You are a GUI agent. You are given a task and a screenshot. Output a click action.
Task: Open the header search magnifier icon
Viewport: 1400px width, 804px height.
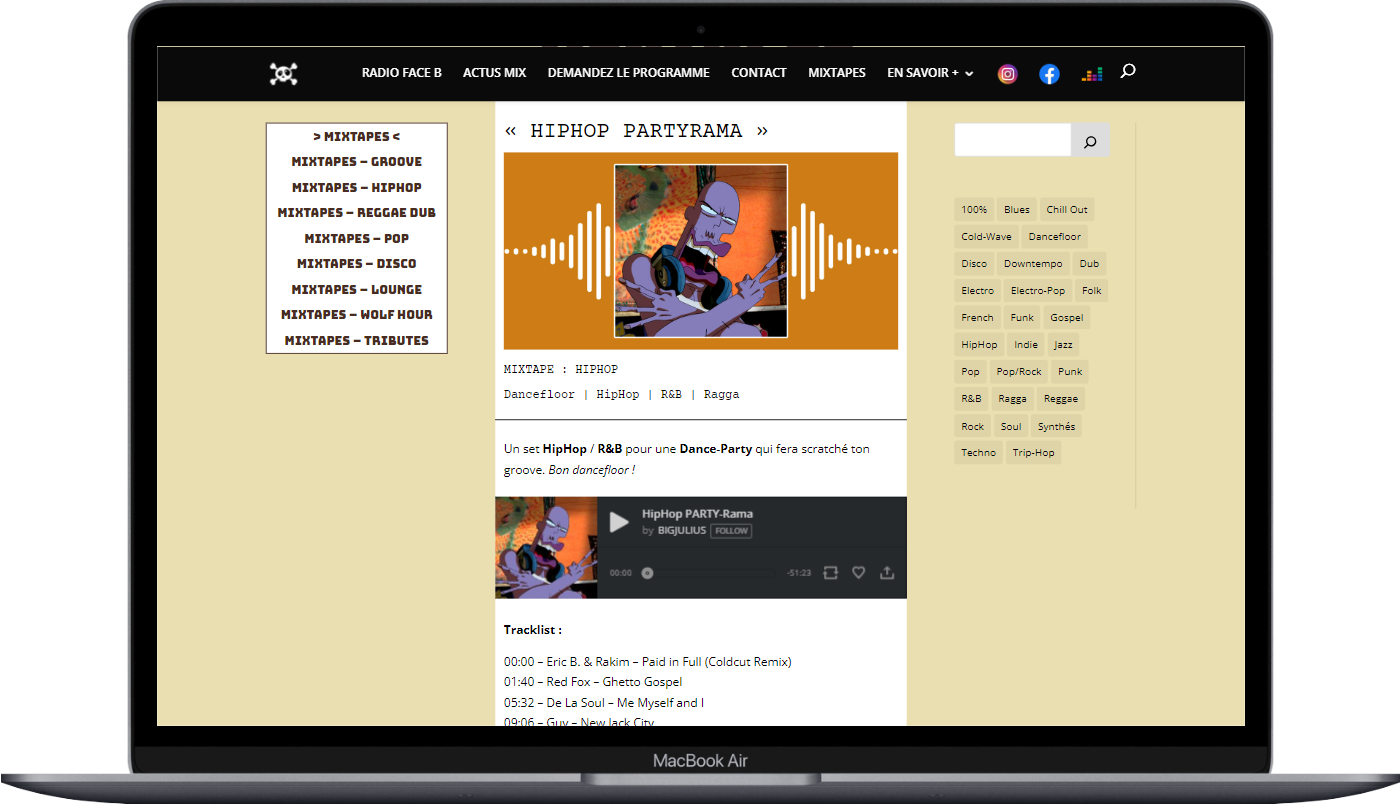[x=1128, y=71]
